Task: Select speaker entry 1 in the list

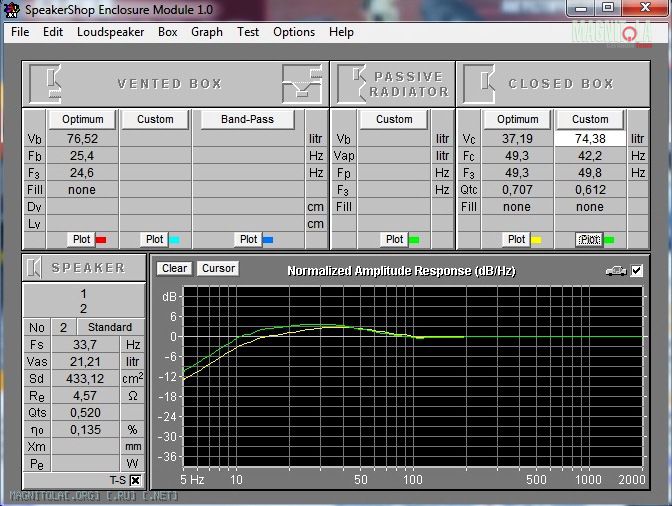Action: [x=84, y=293]
